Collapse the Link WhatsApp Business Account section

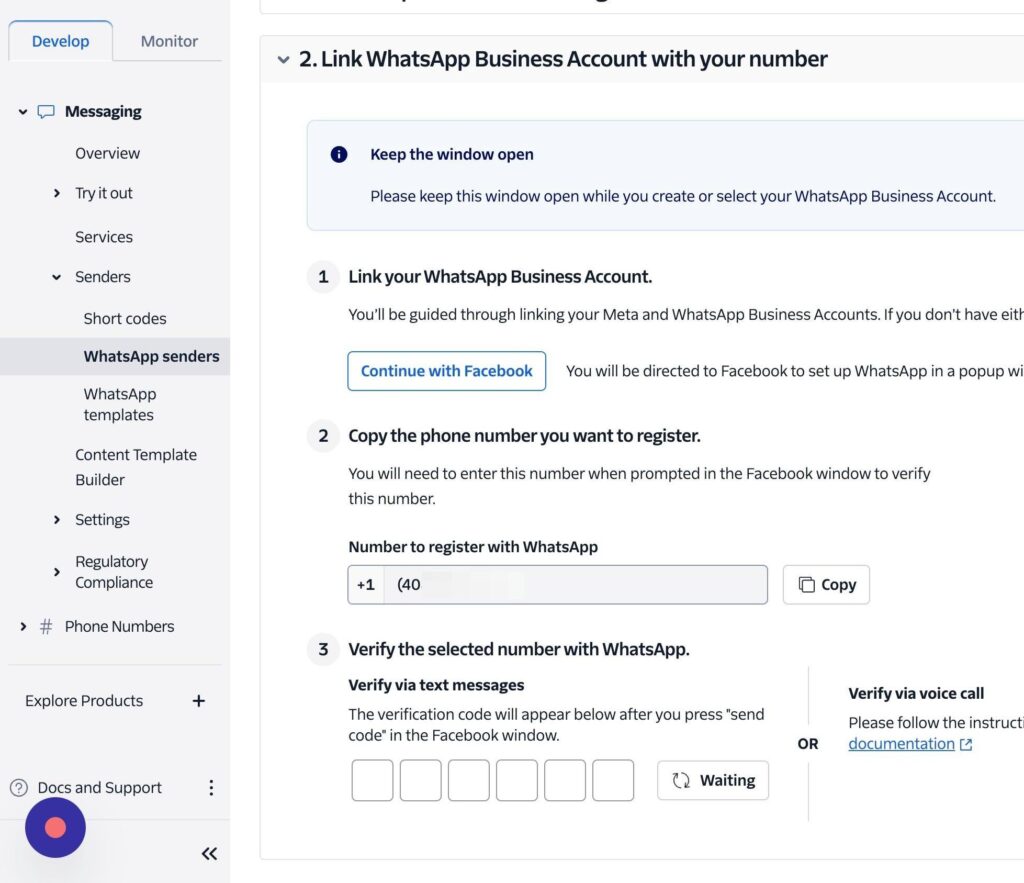pyautogui.click(x=284, y=60)
